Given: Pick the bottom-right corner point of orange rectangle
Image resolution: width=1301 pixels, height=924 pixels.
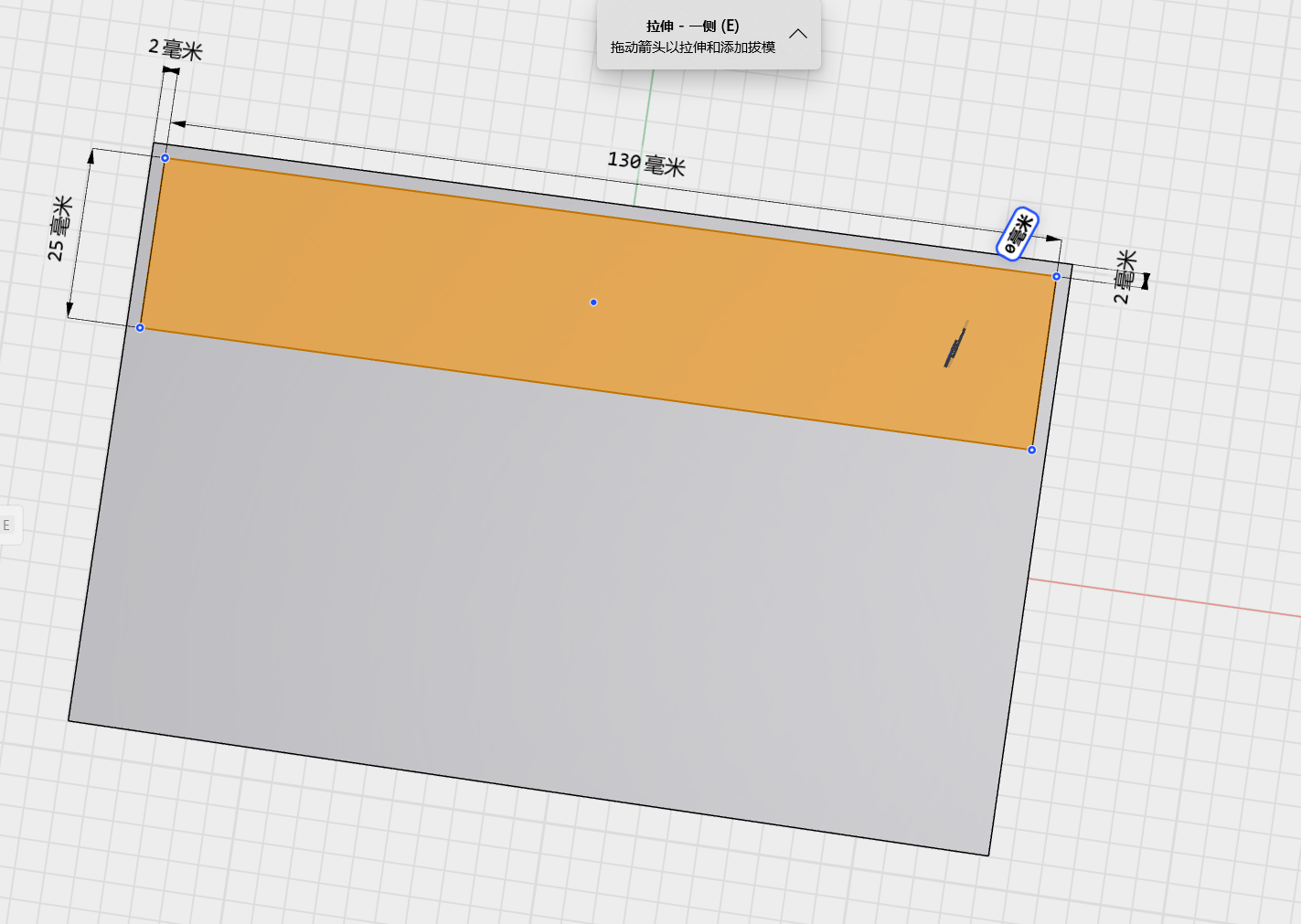Looking at the screenshot, I should click(1032, 450).
